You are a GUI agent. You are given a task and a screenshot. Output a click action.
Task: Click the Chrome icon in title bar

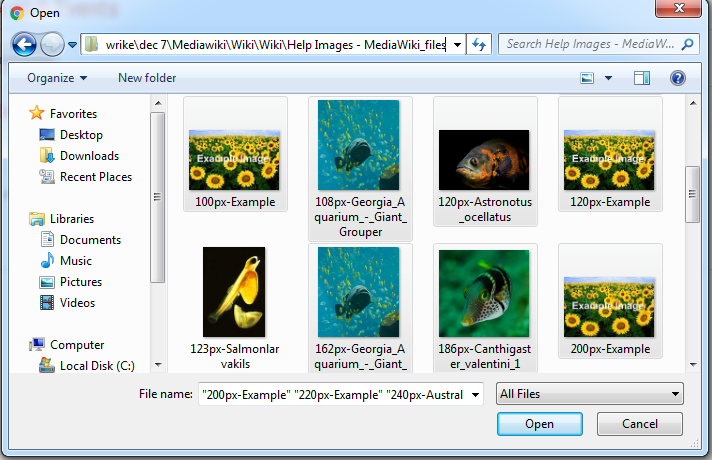[x=17, y=13]
